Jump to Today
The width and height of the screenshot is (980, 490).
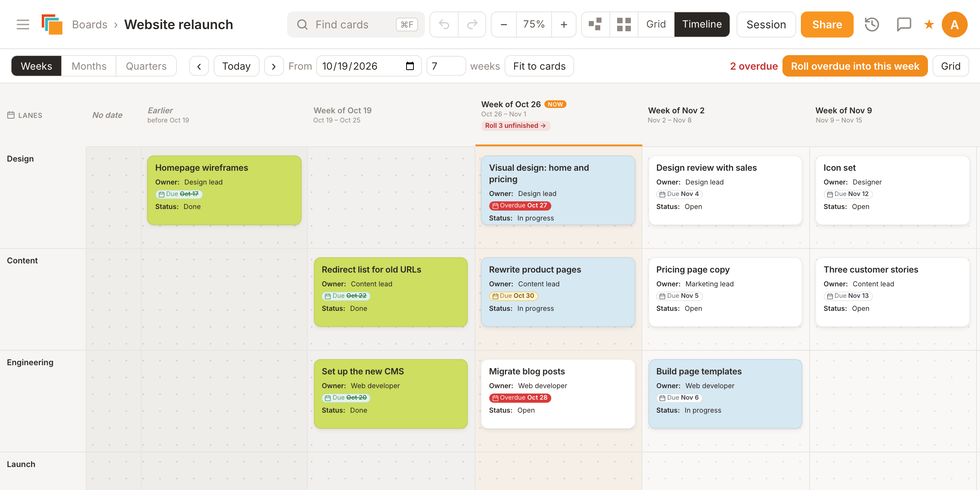(236, 66)
